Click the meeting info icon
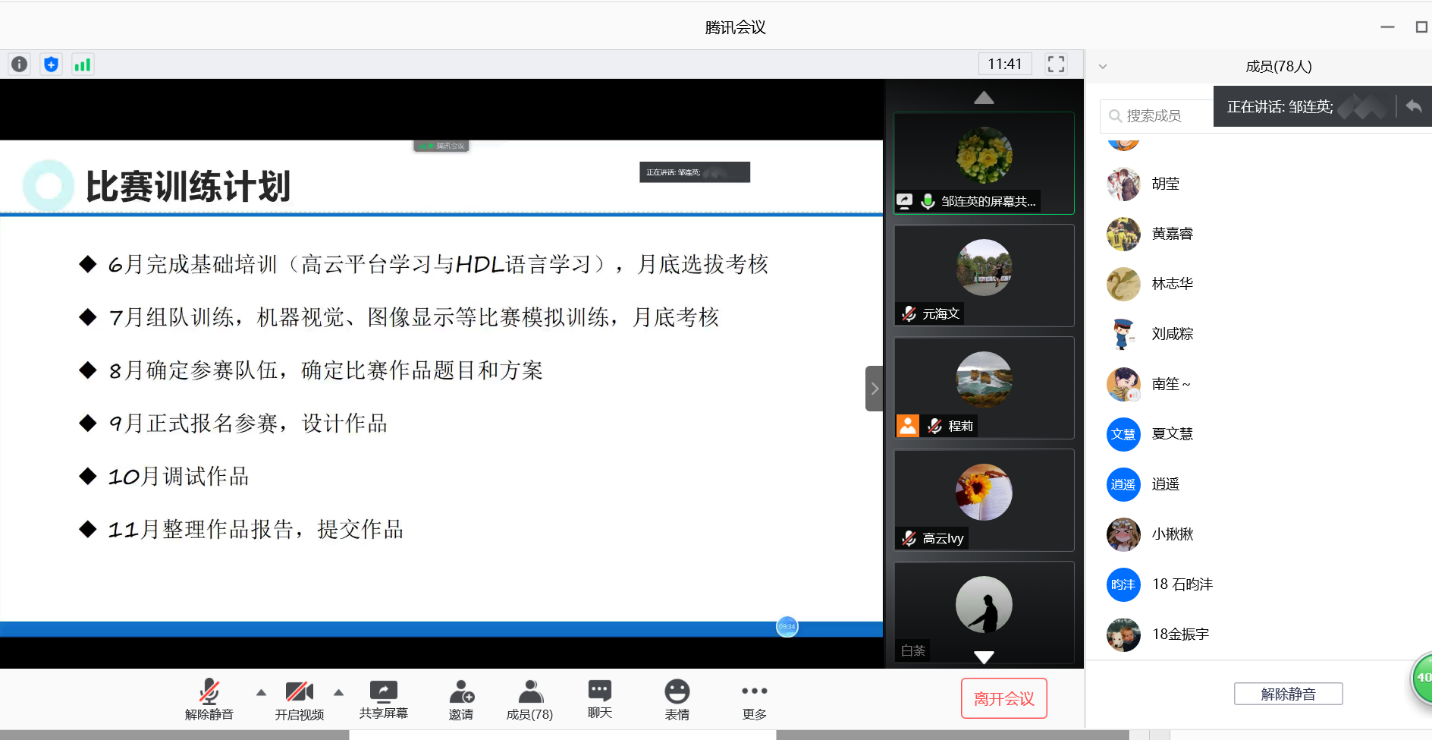The width and height of the screenshot is (1432, 740). tap(19, 64)
